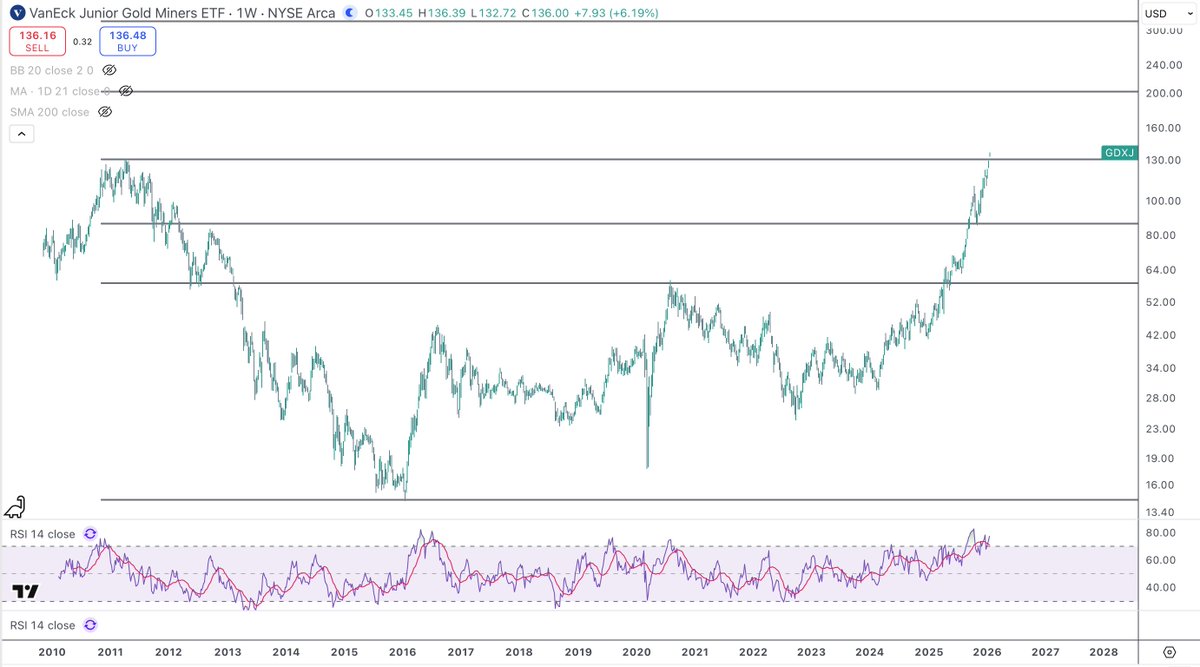Toggle visibility of SMA 200 close
1200x667 pixels.
105,112
